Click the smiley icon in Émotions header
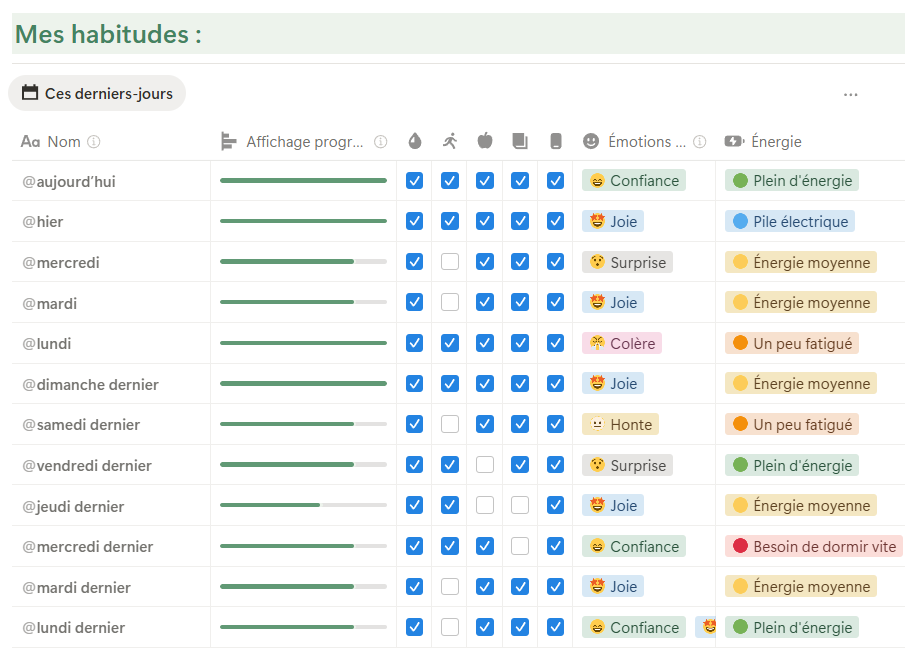 click(591, 141)
